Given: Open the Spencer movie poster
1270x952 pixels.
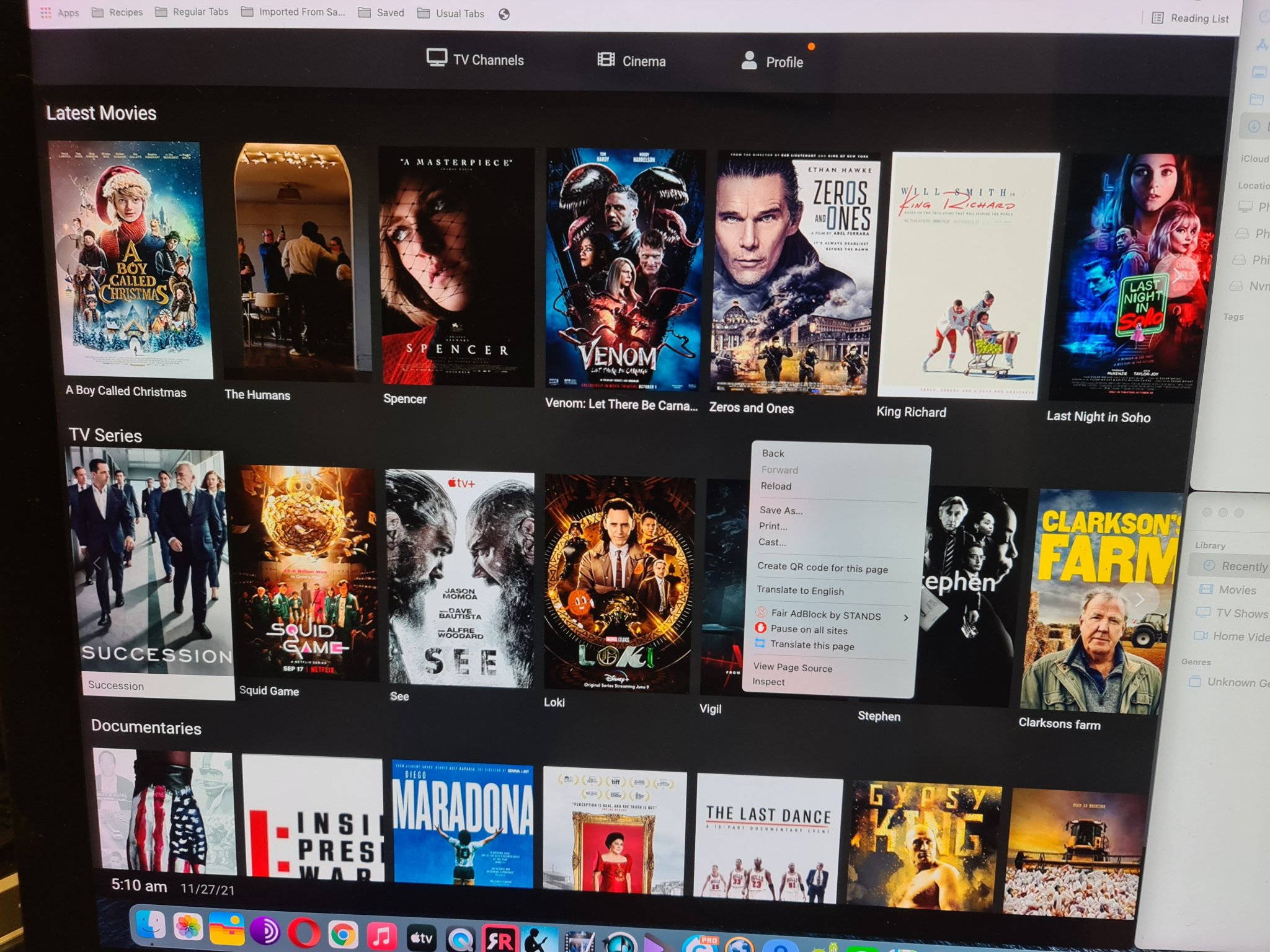Looking at the screenshot, I should tap(456, 267).
